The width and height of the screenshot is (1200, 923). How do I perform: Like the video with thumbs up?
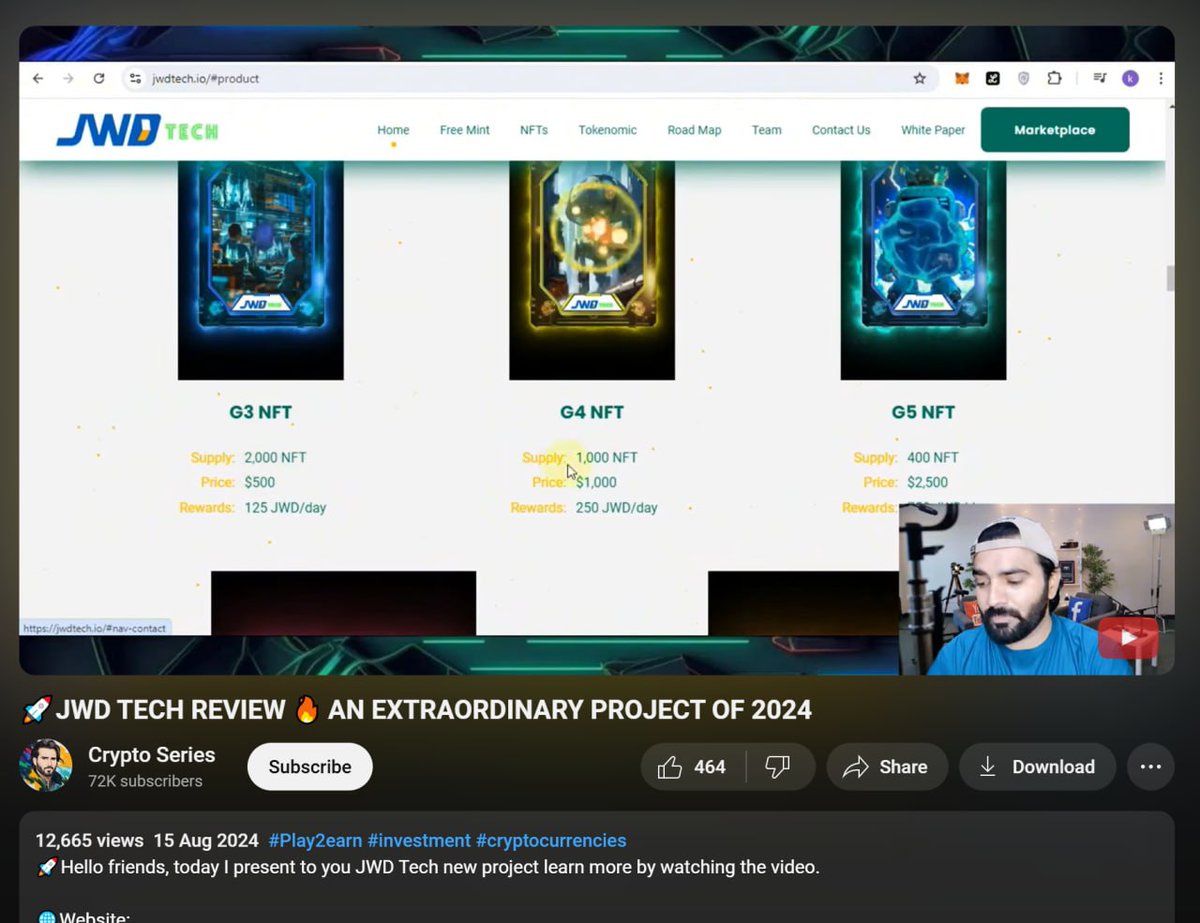(692, 767)
